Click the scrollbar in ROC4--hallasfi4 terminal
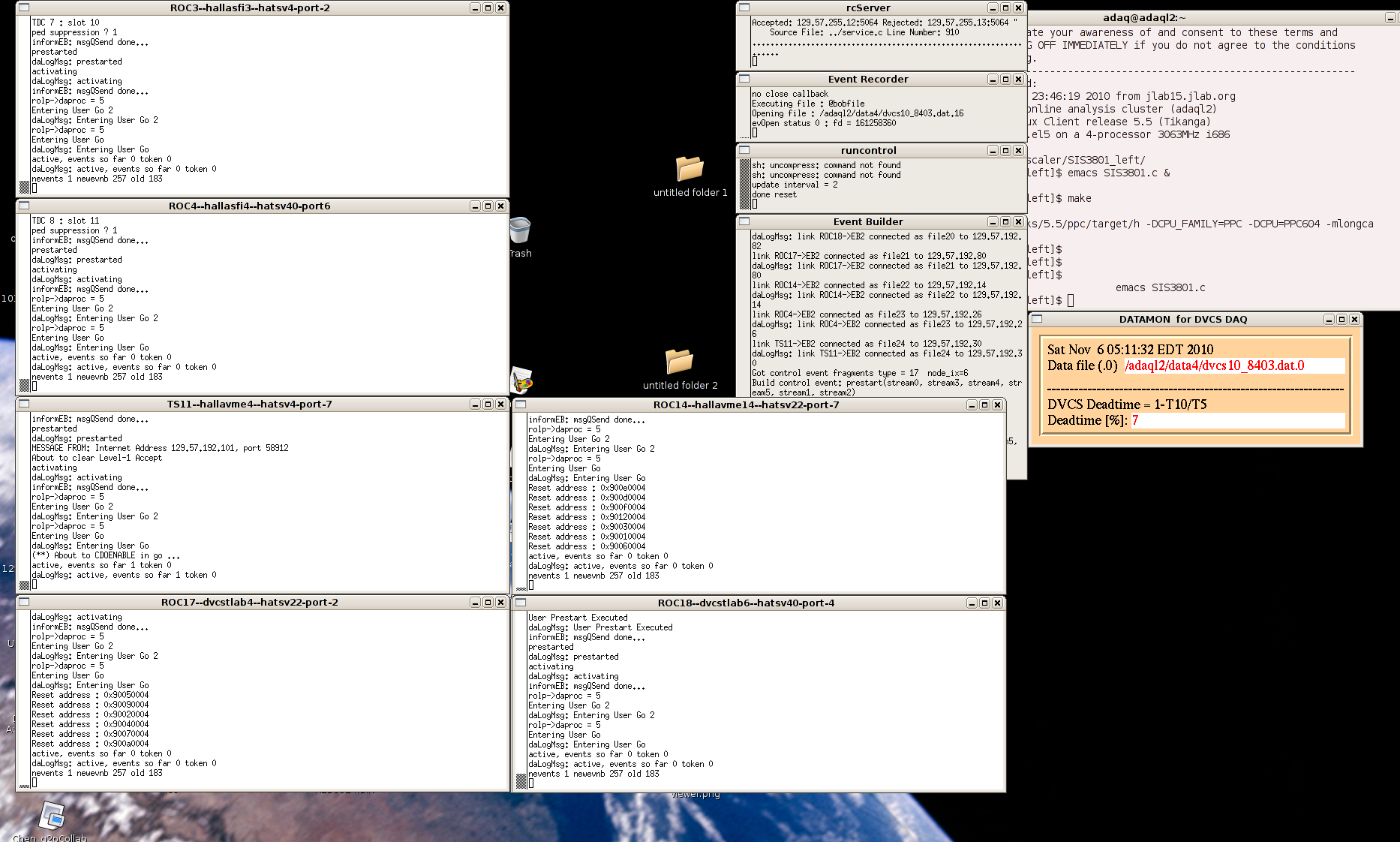Screen dimensions: 1400x842 (24, 302)
